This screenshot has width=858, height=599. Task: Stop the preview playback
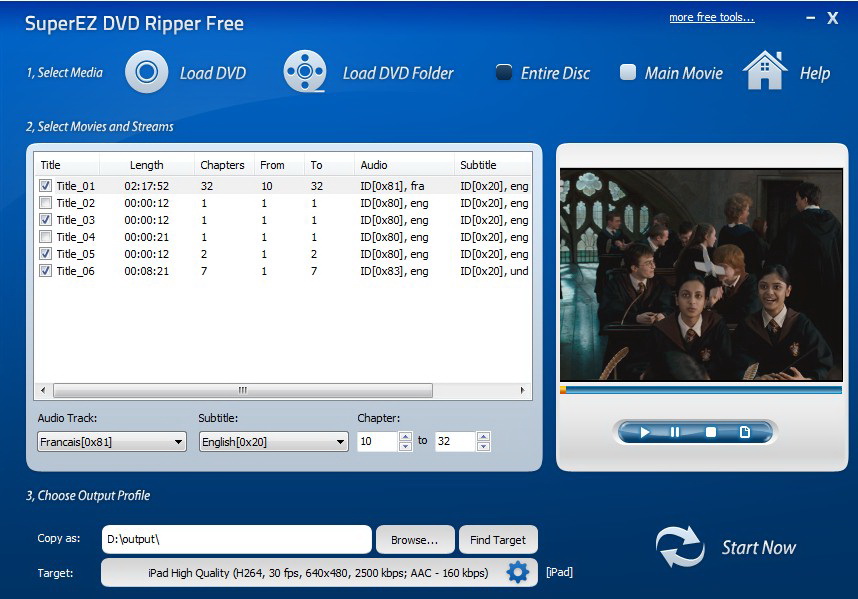(x=710, y=432)
